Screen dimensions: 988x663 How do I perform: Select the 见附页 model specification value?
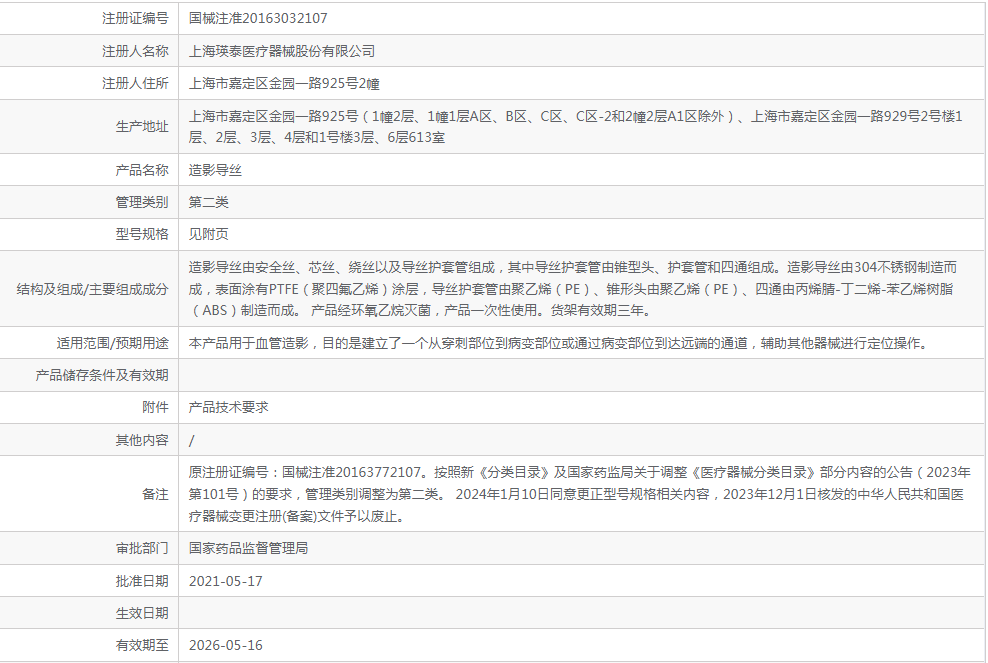pyautogui.click(x=209, y=234)
